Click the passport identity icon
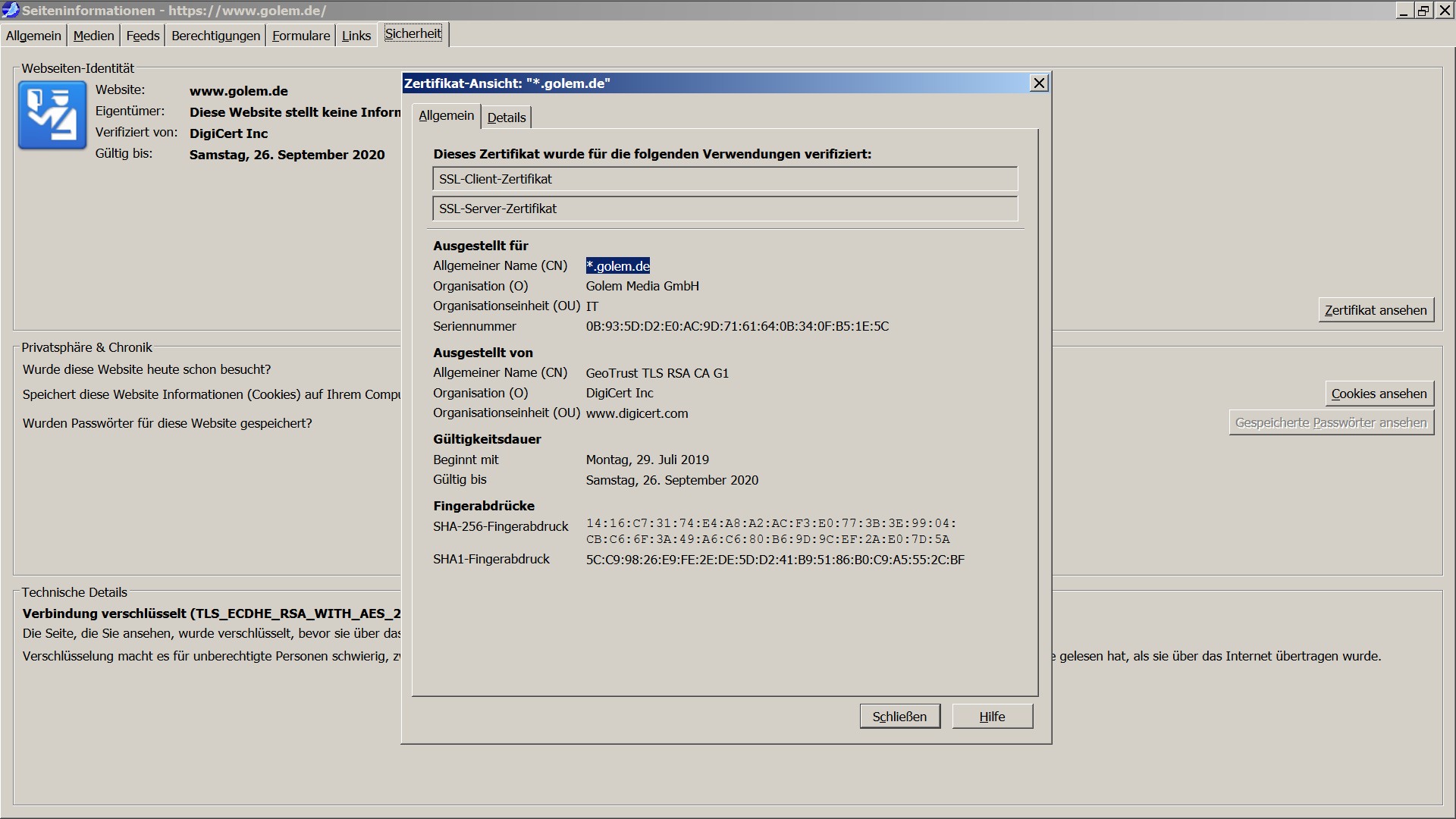This screenshot has width=1456, height=819. (52, 115)
